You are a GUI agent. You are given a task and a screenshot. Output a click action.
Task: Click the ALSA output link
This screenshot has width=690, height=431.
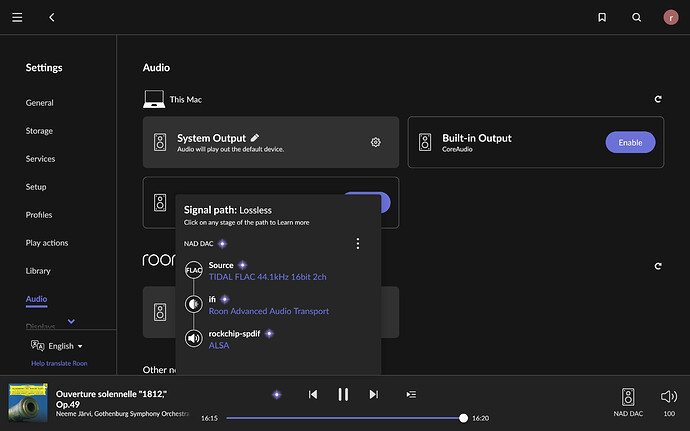(219, 346)
